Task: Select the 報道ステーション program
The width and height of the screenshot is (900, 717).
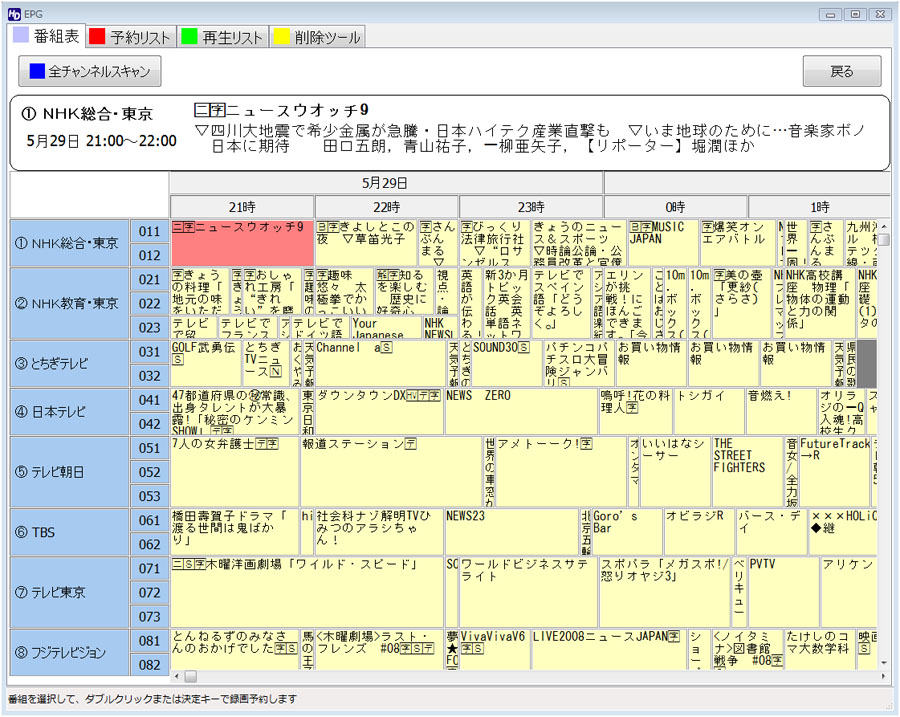Action: [x=391, y=472]
